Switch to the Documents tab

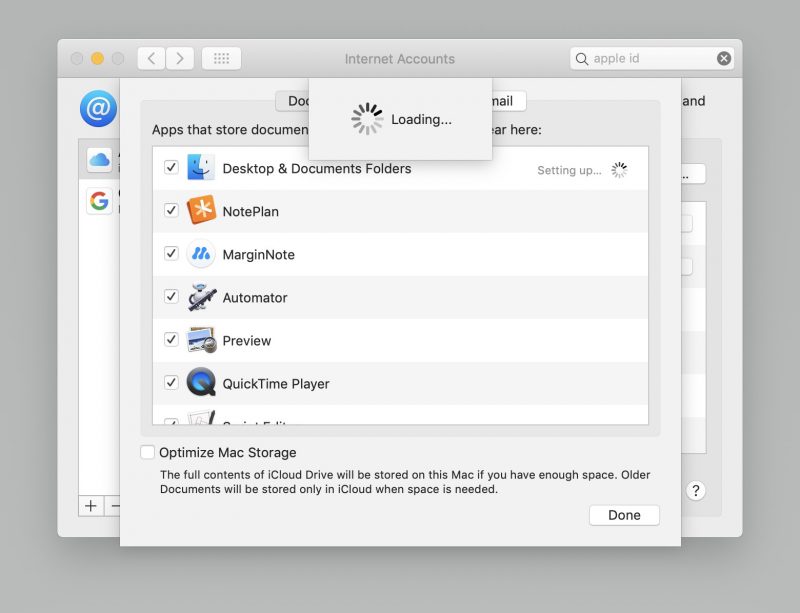tap(292, 101)
